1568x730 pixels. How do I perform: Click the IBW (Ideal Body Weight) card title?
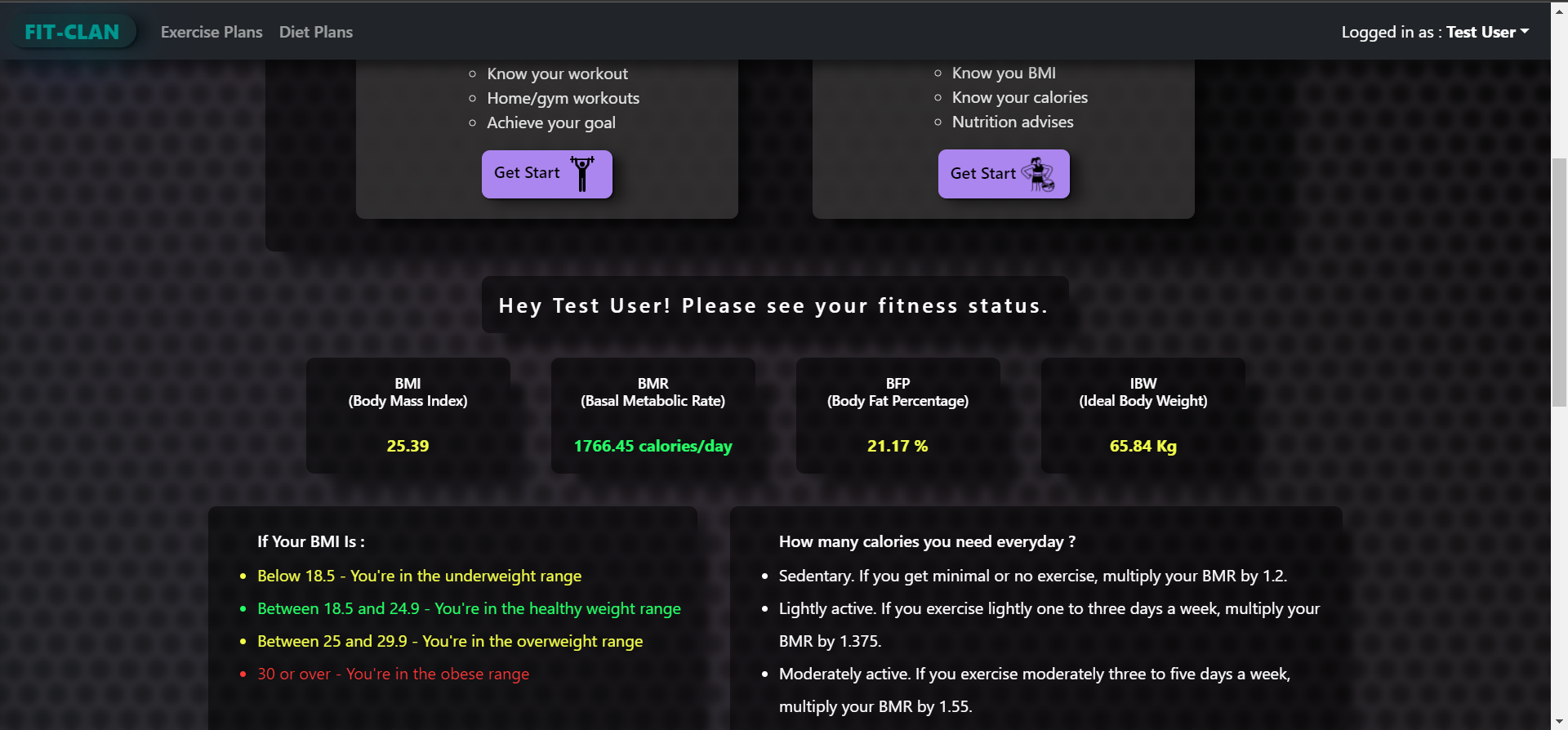tap(1143, 392)
